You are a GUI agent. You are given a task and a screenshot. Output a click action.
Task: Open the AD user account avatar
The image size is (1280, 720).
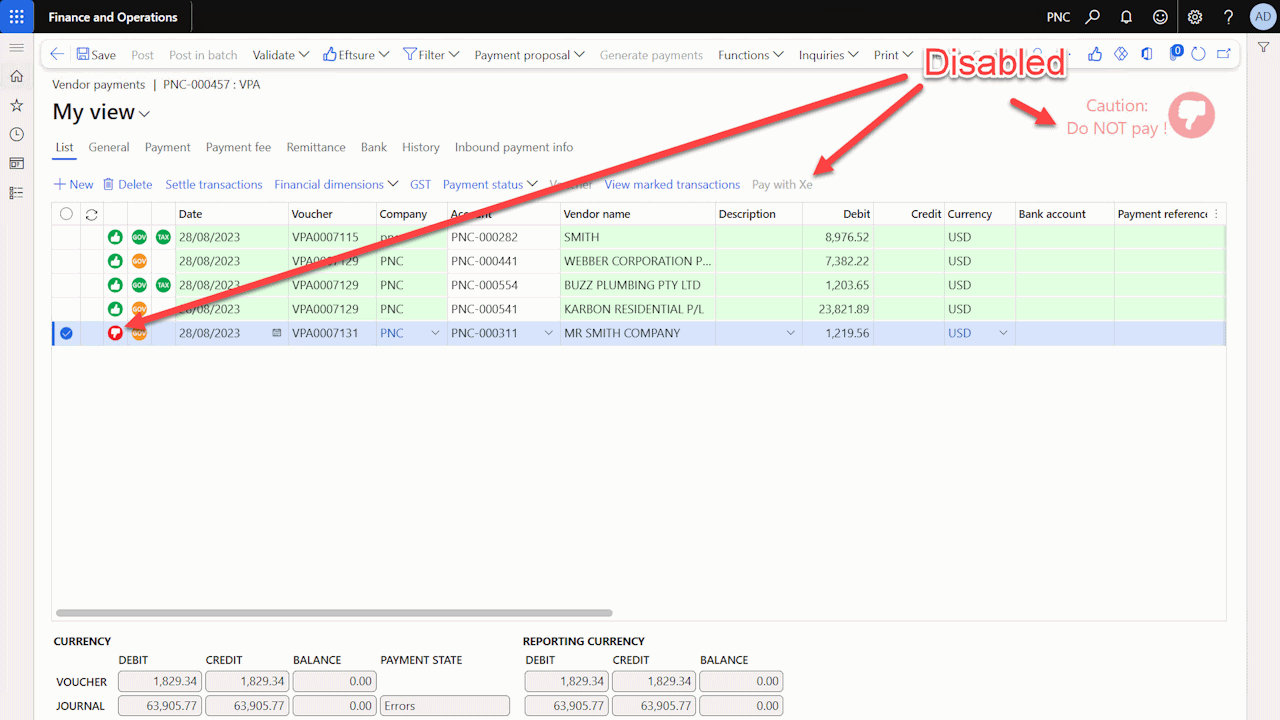(x=1262, y=17)
